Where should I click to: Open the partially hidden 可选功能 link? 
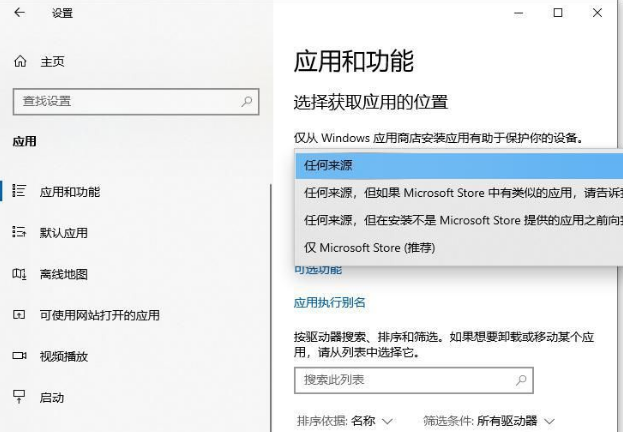pyautogui.click(x=318, y=270)
